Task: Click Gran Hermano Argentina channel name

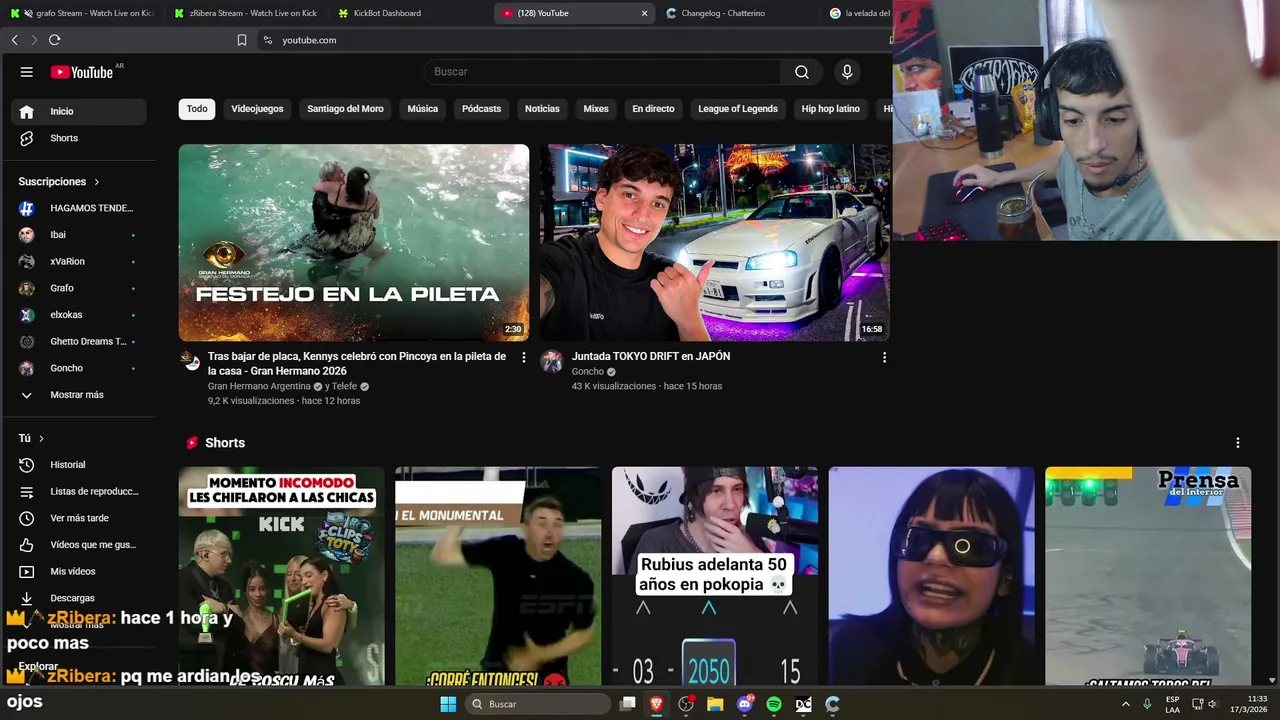Action: (259, 386)
